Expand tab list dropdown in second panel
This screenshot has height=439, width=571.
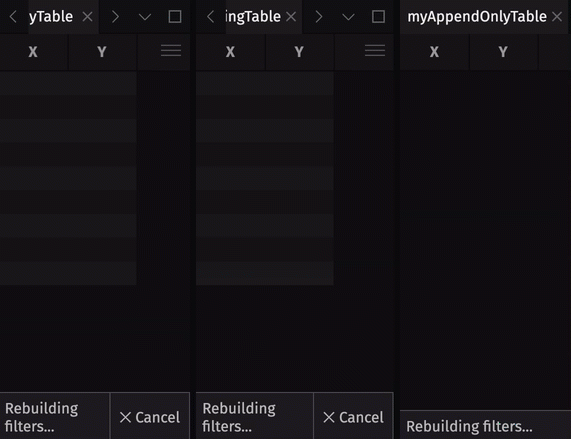[x=348, y=17]
